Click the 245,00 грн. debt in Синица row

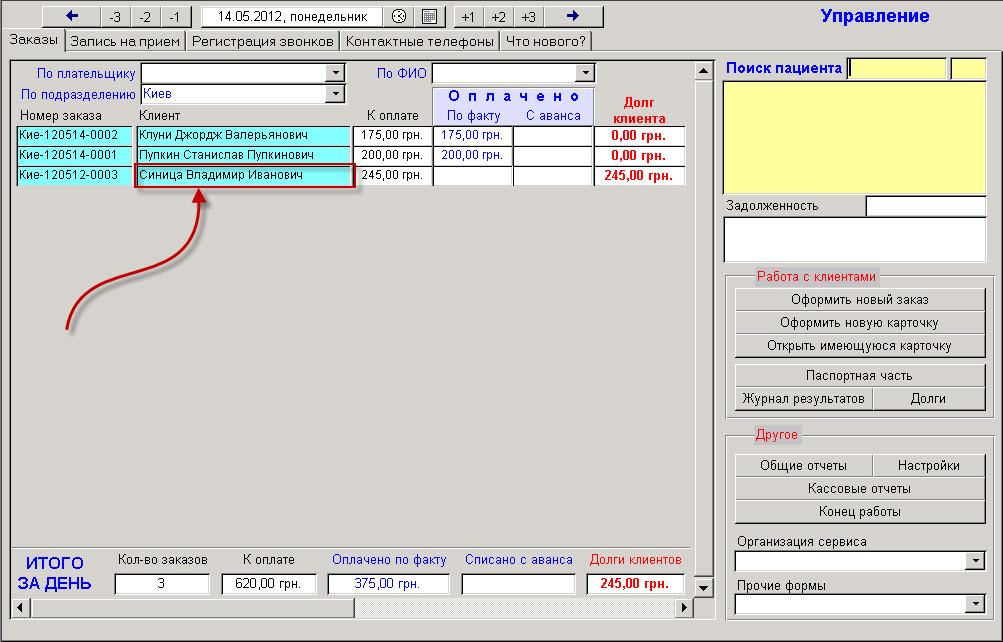(639, 175)
